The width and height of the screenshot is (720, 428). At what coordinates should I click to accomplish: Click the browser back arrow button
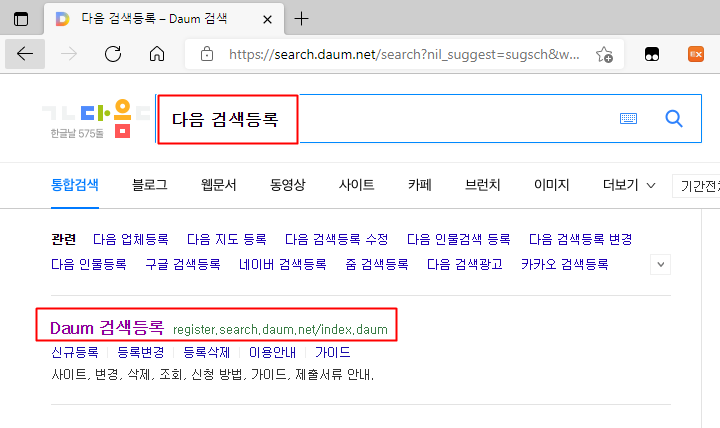(25, 54)
